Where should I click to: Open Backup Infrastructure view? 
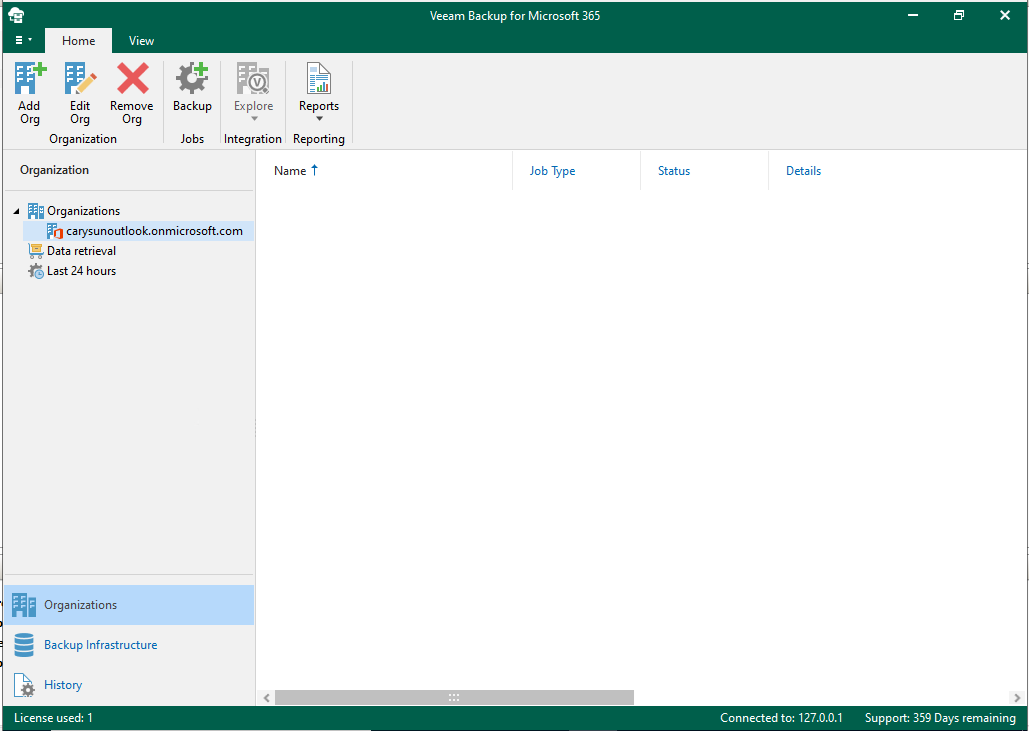[x=100, y=645]
